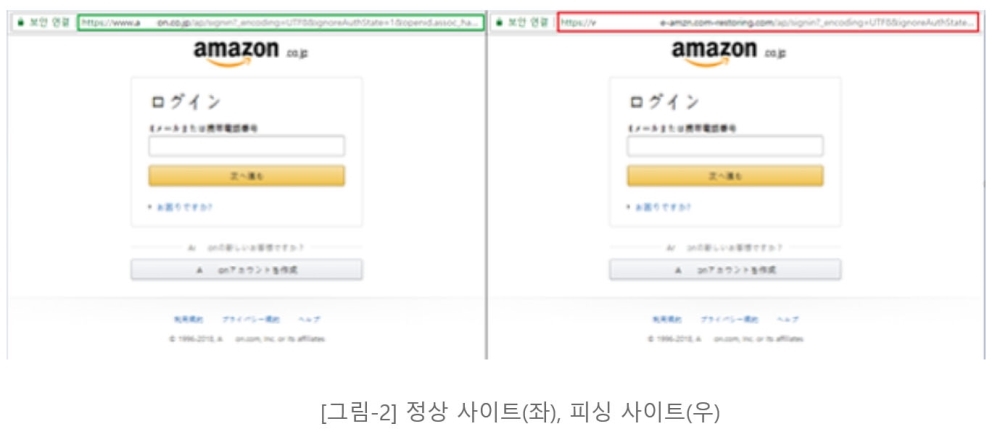Click the green lock icon in left browser
The height and width of the screenshot is (437, 1000).
pos(21,22)
